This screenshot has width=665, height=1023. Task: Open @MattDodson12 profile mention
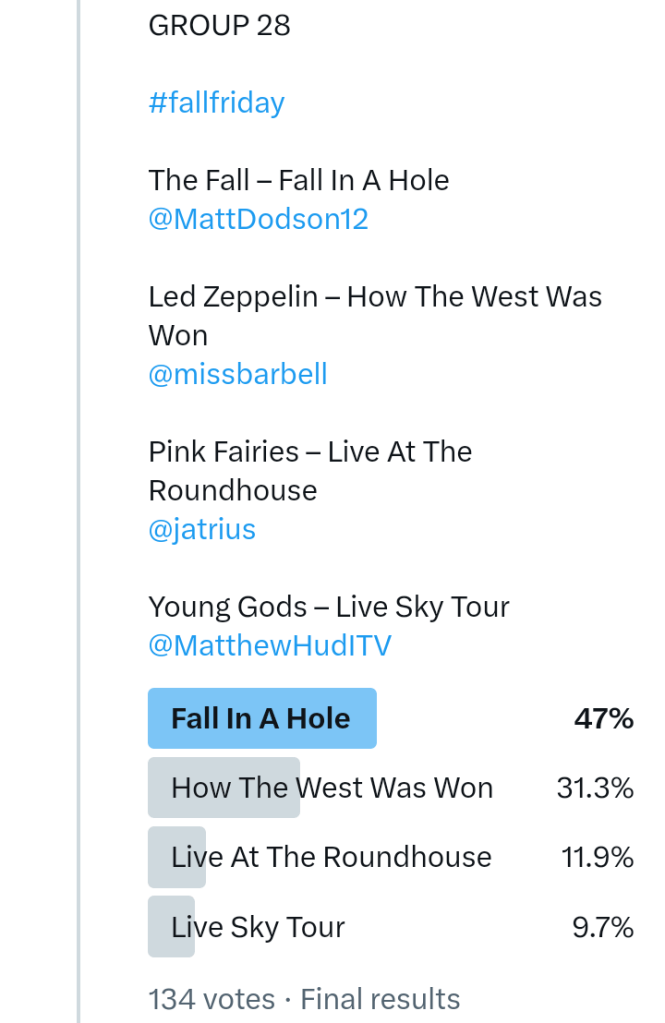pyautogui.click(x=258, y=219)
